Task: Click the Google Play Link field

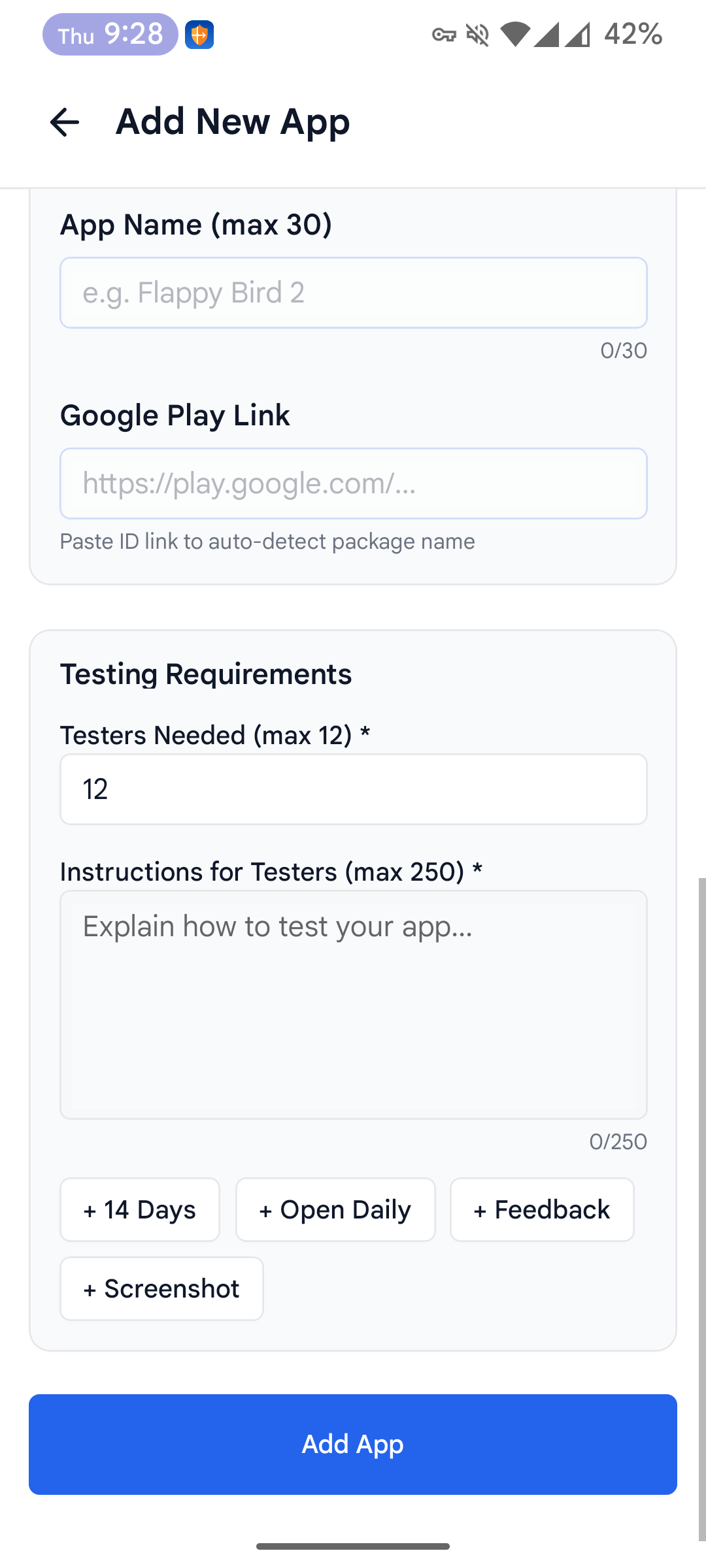Action: coord(353,483)
